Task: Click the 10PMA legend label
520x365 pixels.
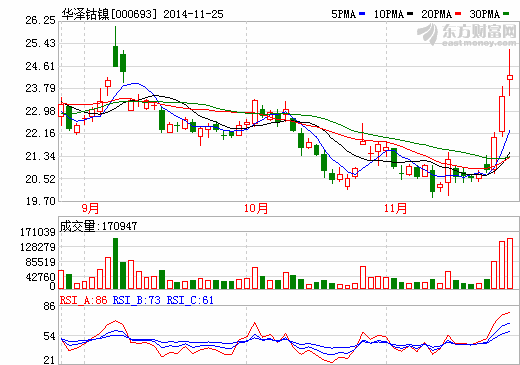Action: (x=389, y=14)
